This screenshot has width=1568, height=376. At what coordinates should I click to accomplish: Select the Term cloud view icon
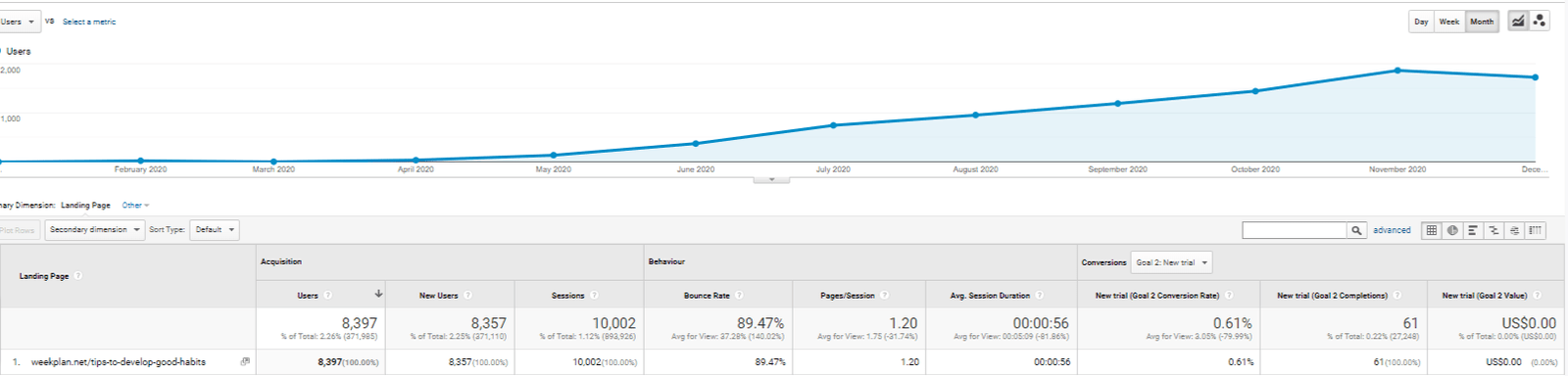point(1514,230)
